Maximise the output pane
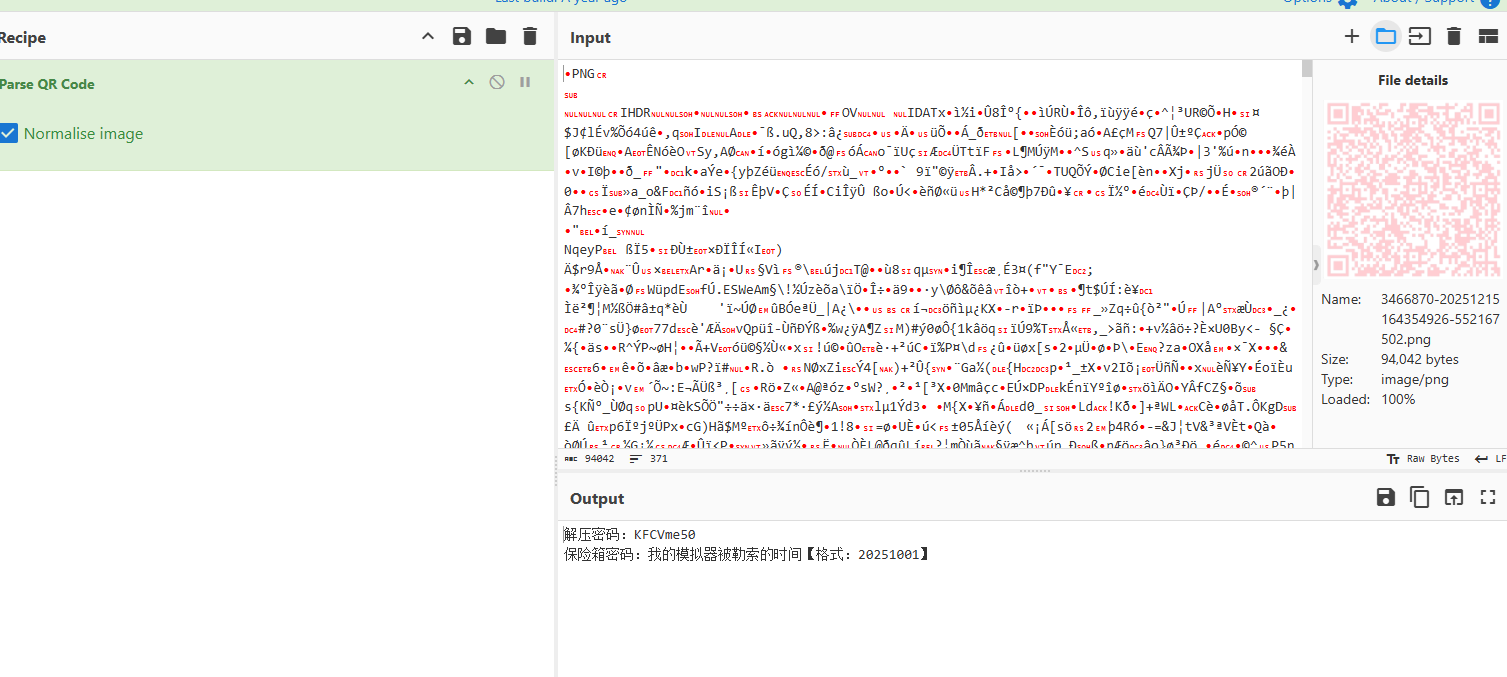 [1487, 497]
